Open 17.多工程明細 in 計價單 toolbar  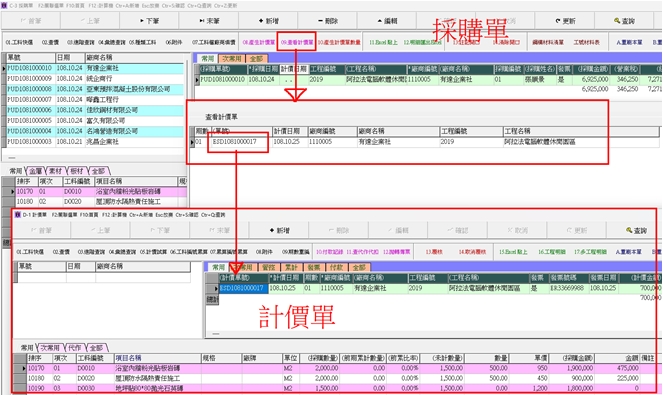[x=590, y=252]
